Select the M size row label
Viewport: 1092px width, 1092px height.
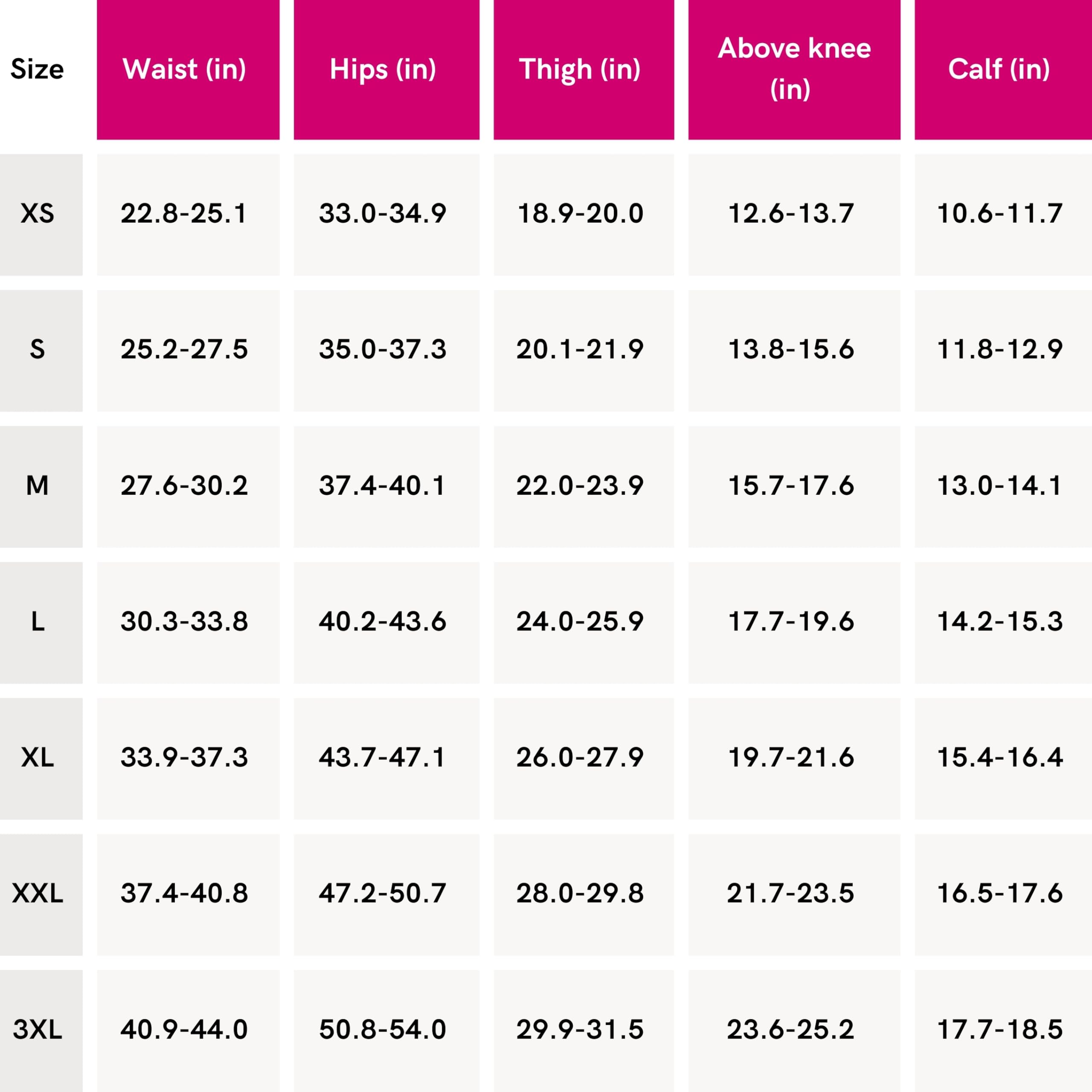(41, 487)
